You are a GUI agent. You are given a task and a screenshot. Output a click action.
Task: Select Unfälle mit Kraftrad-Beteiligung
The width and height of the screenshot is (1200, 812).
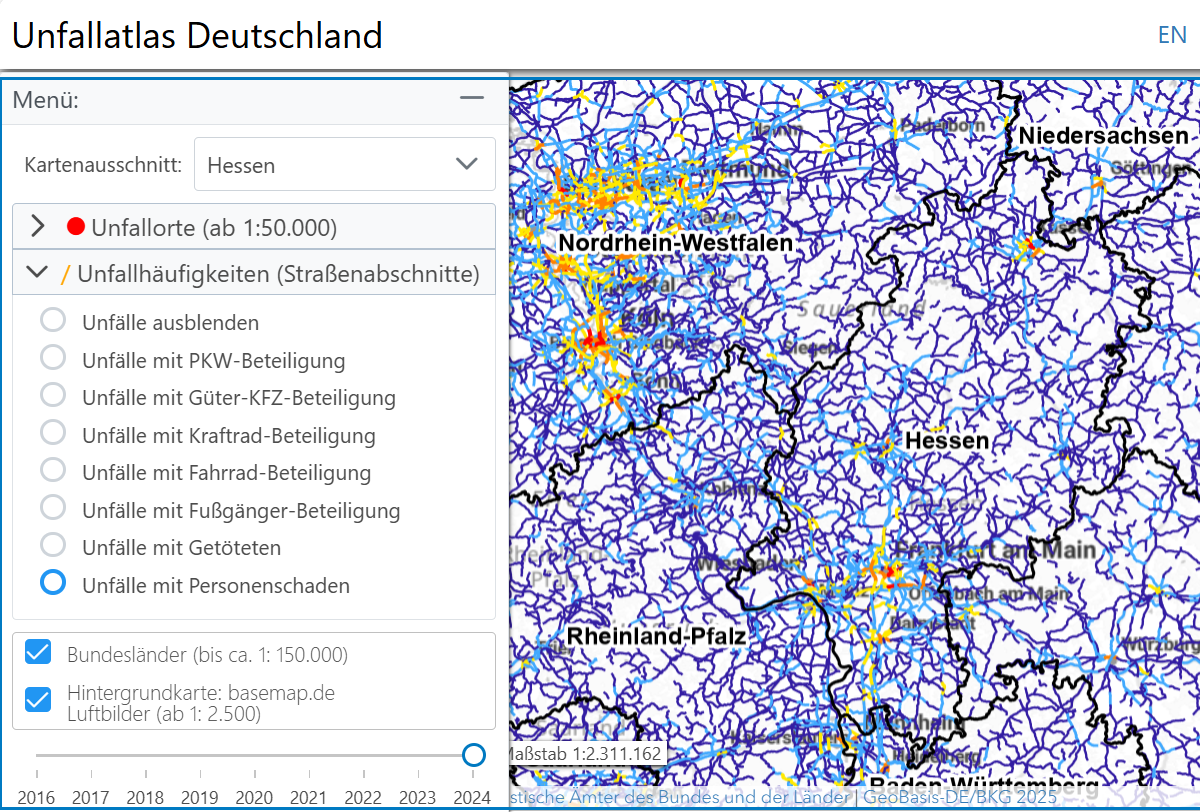pos(53,434)
